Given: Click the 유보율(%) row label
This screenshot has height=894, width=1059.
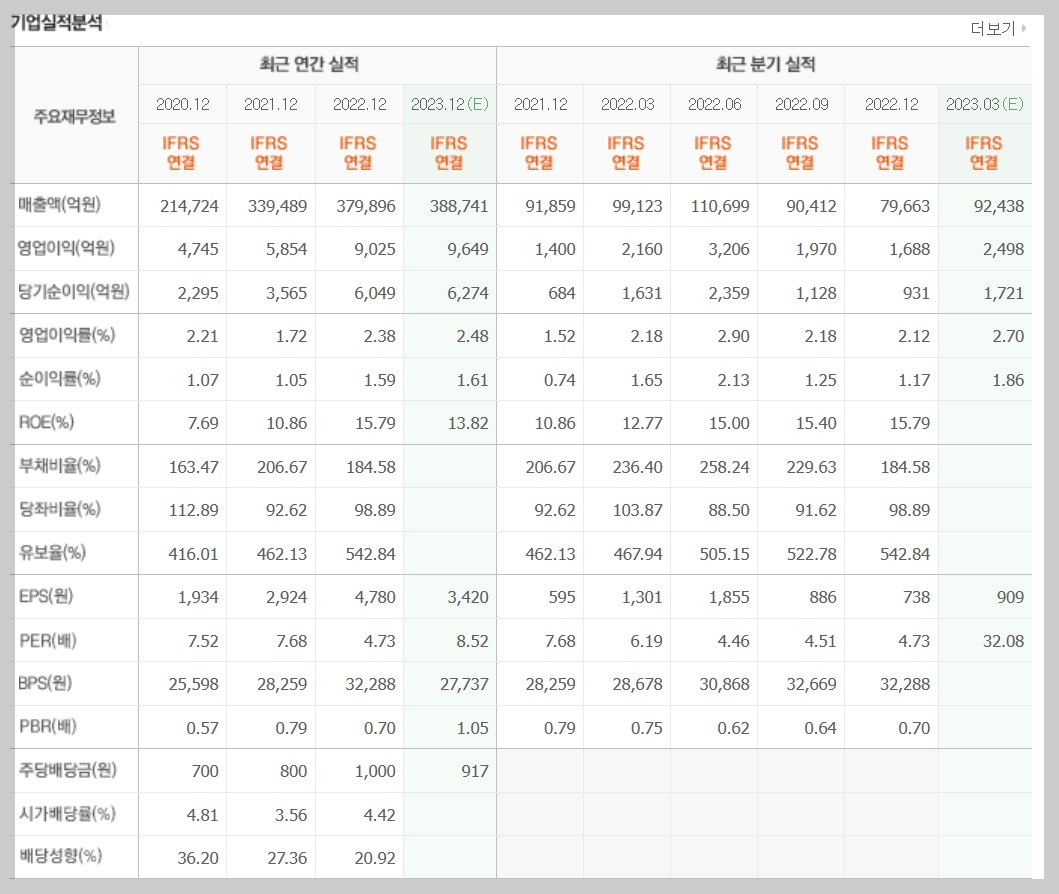Looking at the screenshot, I should [x=52, y=553].
